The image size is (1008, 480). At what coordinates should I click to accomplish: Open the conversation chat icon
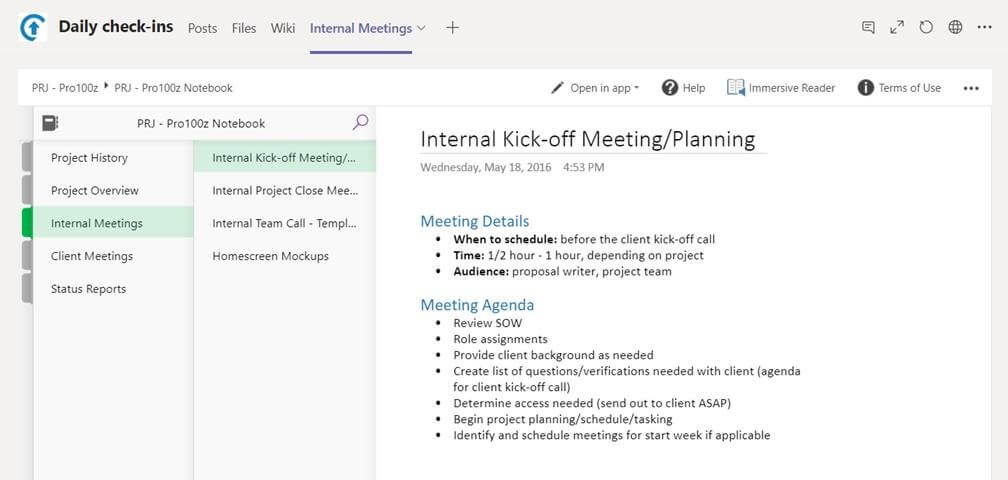coord(868,28)
